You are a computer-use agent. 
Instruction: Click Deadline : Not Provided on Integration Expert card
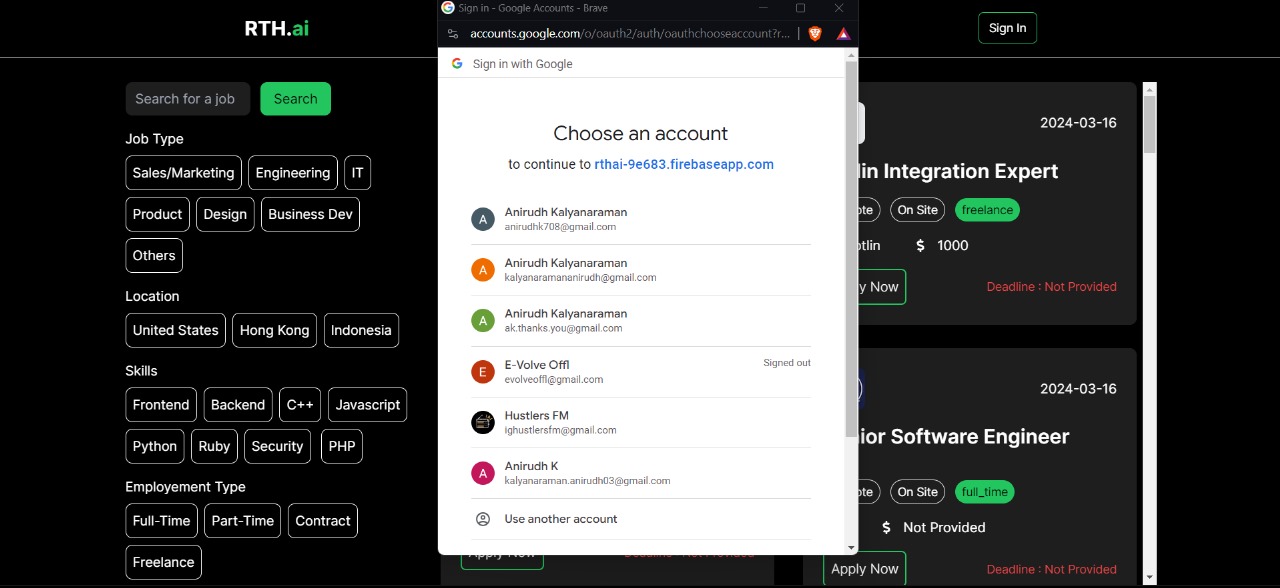1052,287
